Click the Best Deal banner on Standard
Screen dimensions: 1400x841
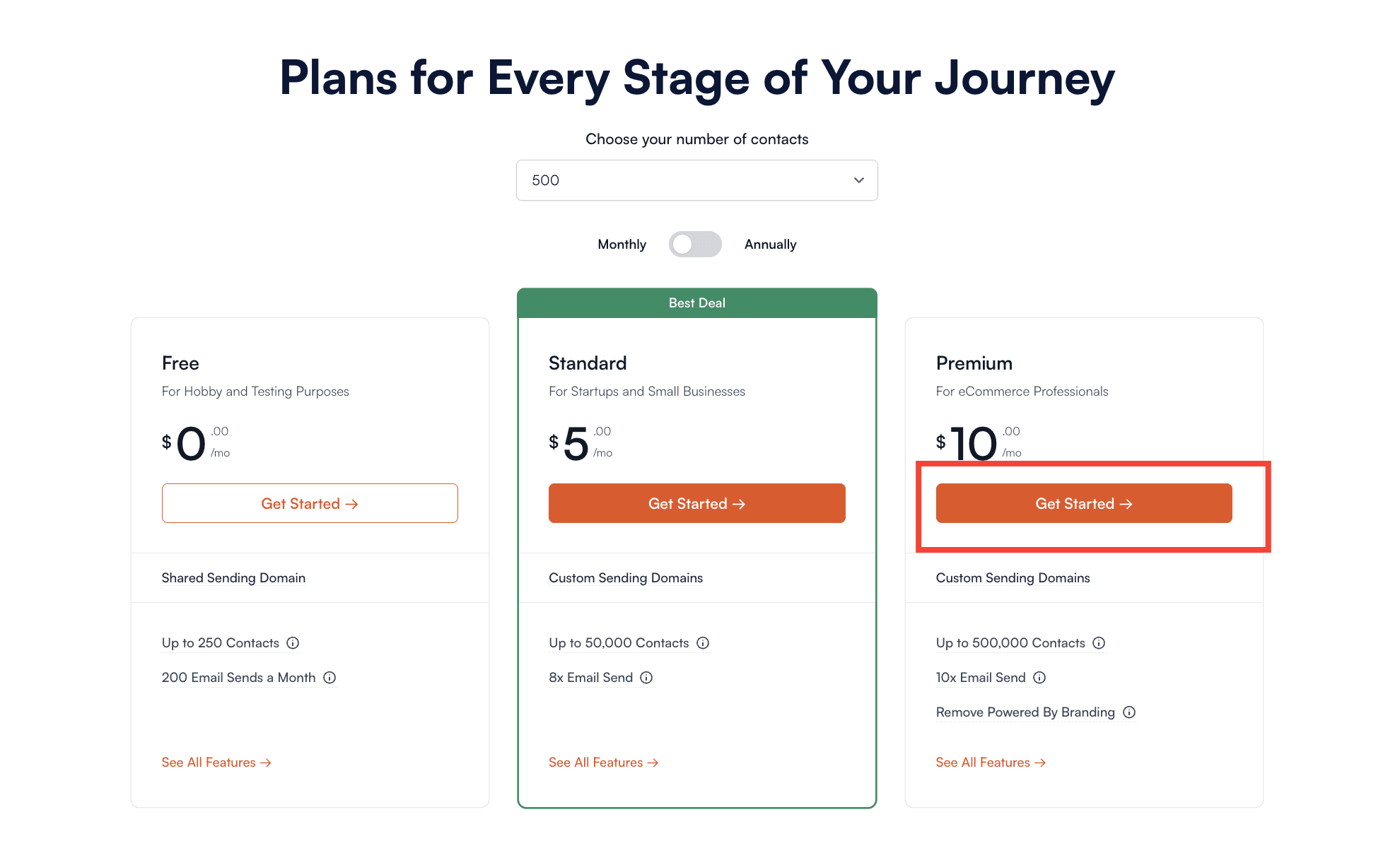click(x=696, y=303)
